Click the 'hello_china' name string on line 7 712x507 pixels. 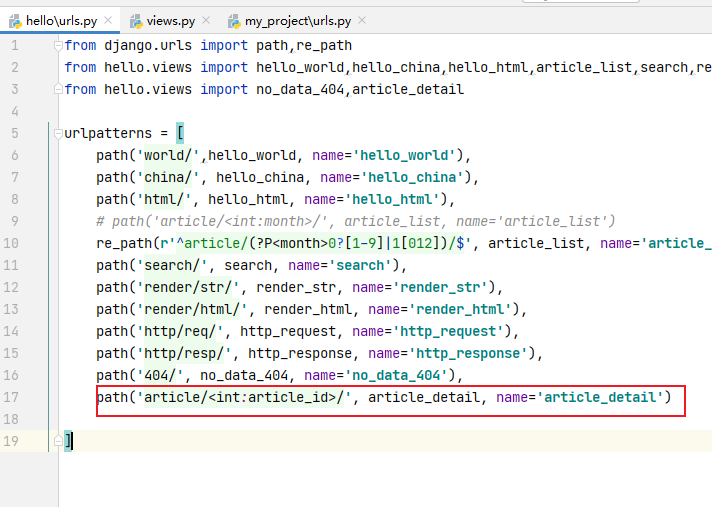(412, 177)
